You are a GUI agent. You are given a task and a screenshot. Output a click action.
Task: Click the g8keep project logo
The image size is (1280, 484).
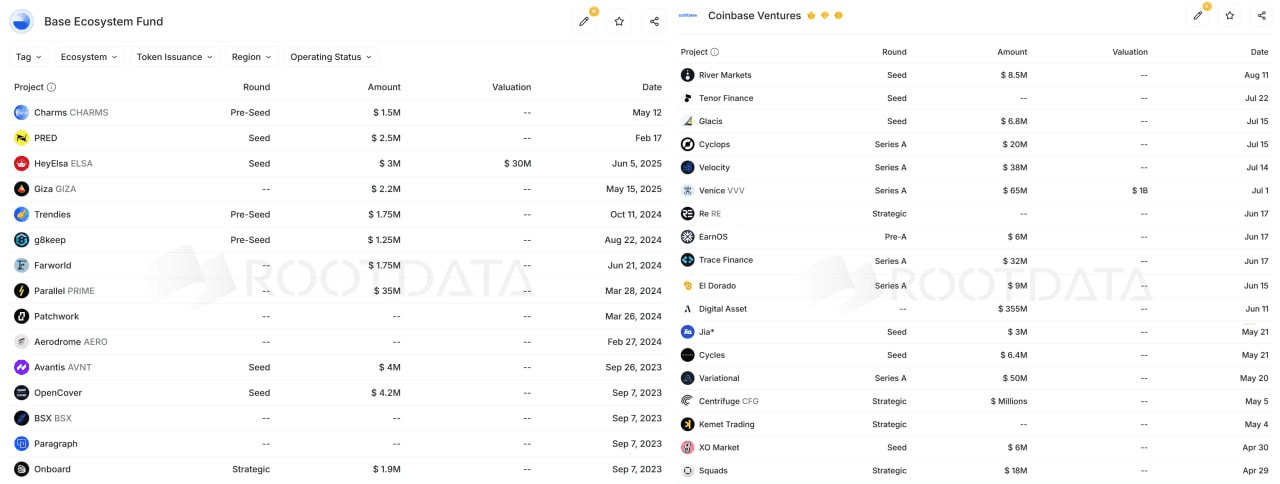tap(22, 240)
